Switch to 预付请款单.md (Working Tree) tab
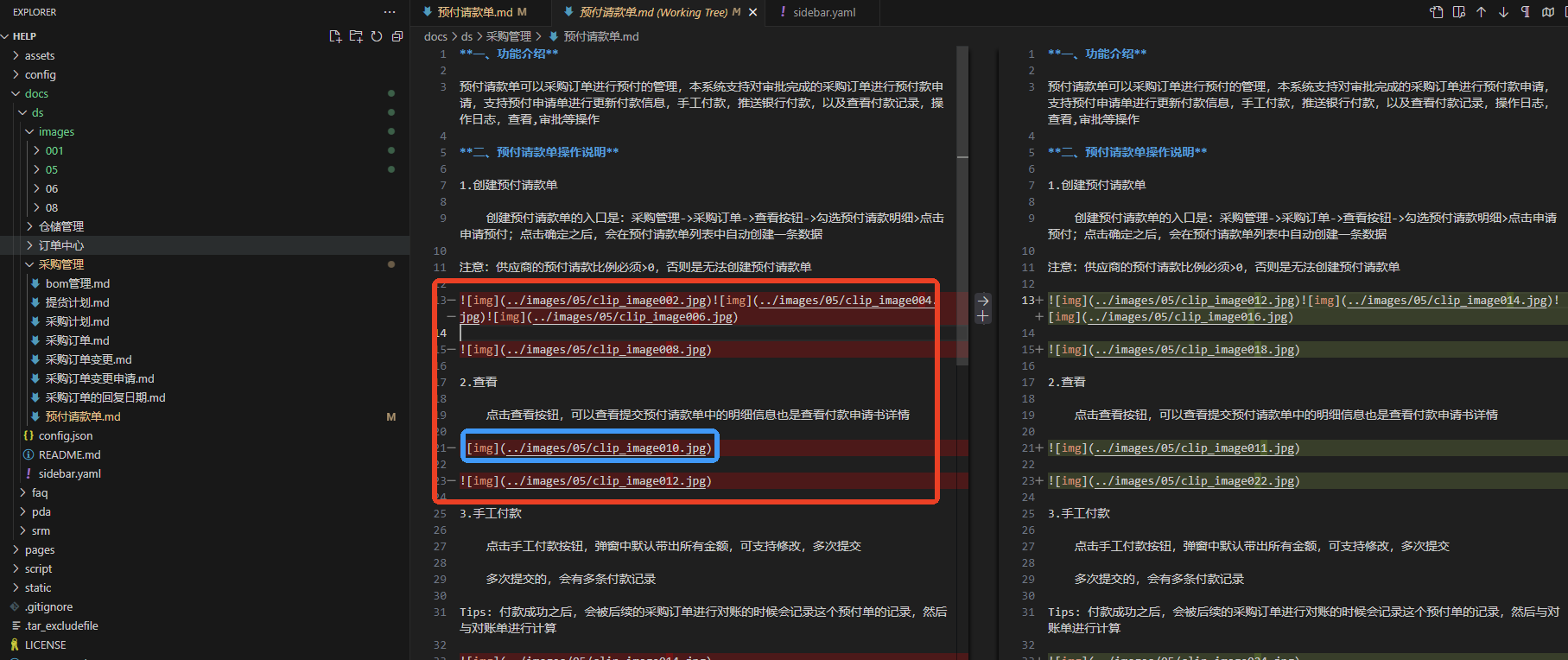 point(653,12)
